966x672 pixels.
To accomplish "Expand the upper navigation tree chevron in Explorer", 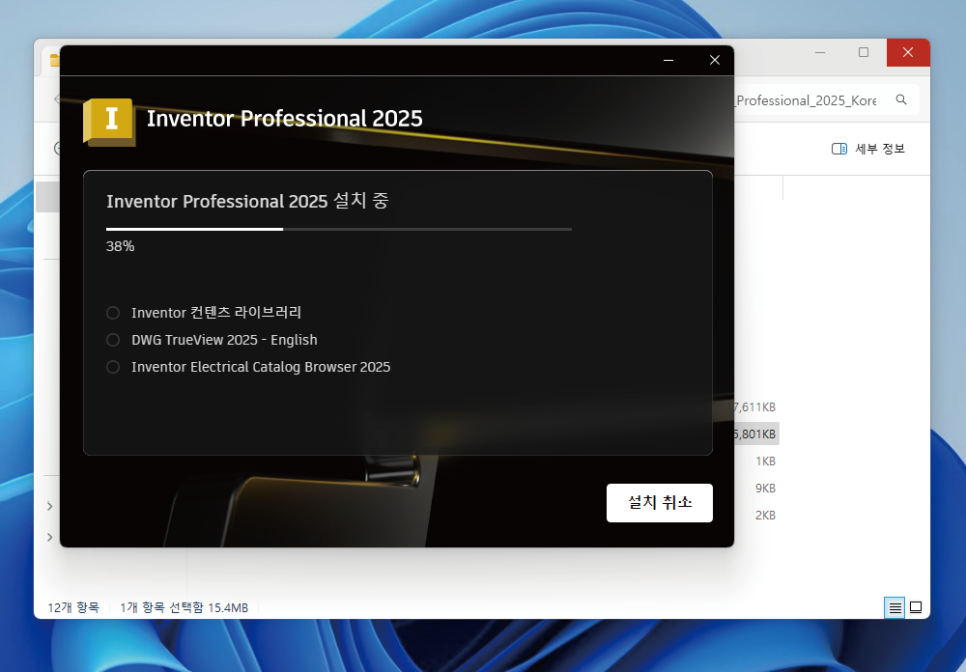I will (x=50, y=506).
